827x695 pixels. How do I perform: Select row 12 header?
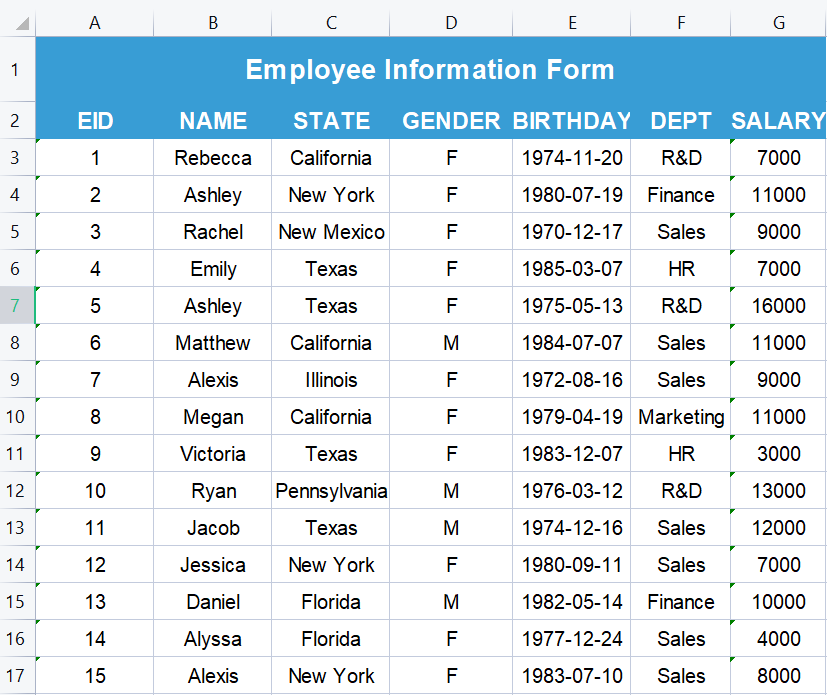pyautogui.click(x=17, y=490)
